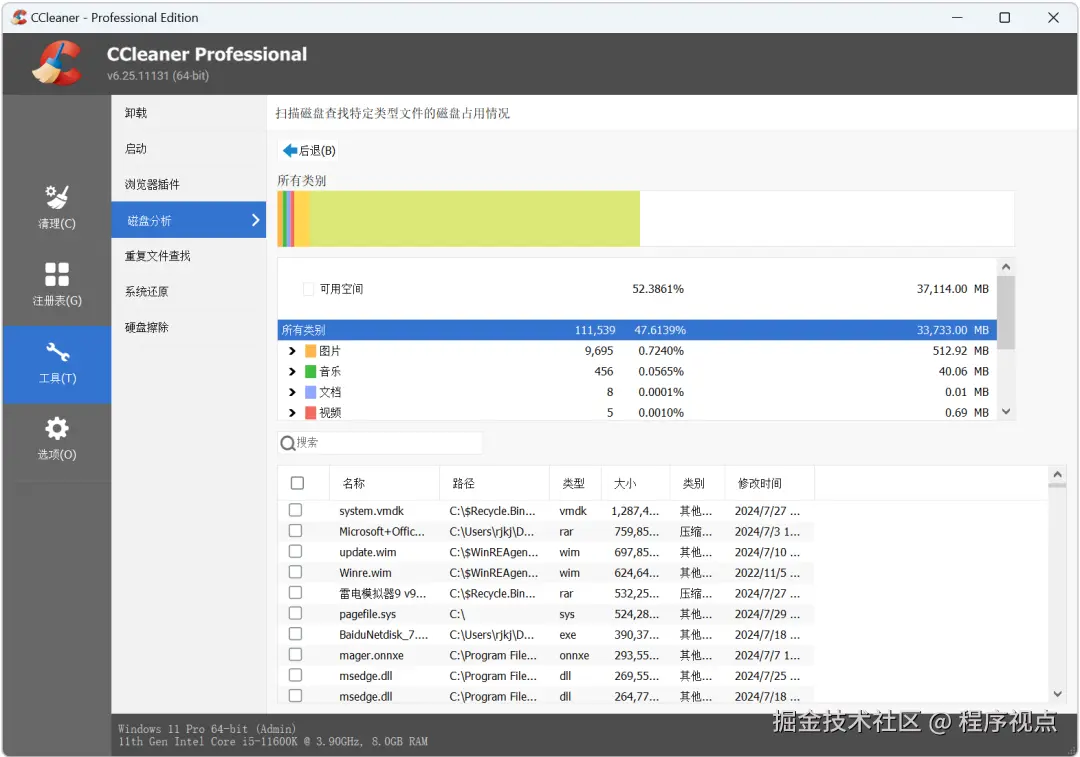This screenshot has height=757, width=1080.
Task: Click the CCleaner logo in header
Action: (x=58, y=62)
